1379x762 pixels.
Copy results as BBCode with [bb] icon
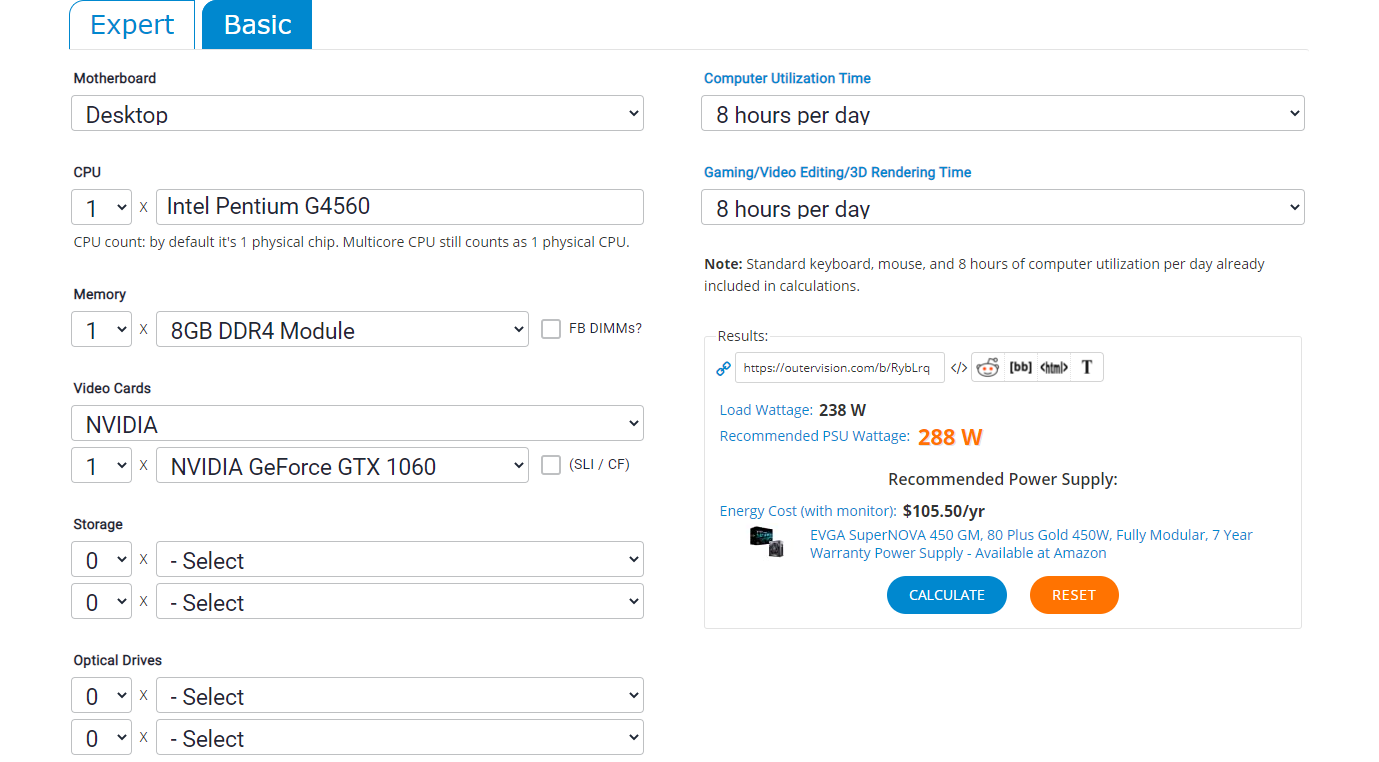point(1020,367)
